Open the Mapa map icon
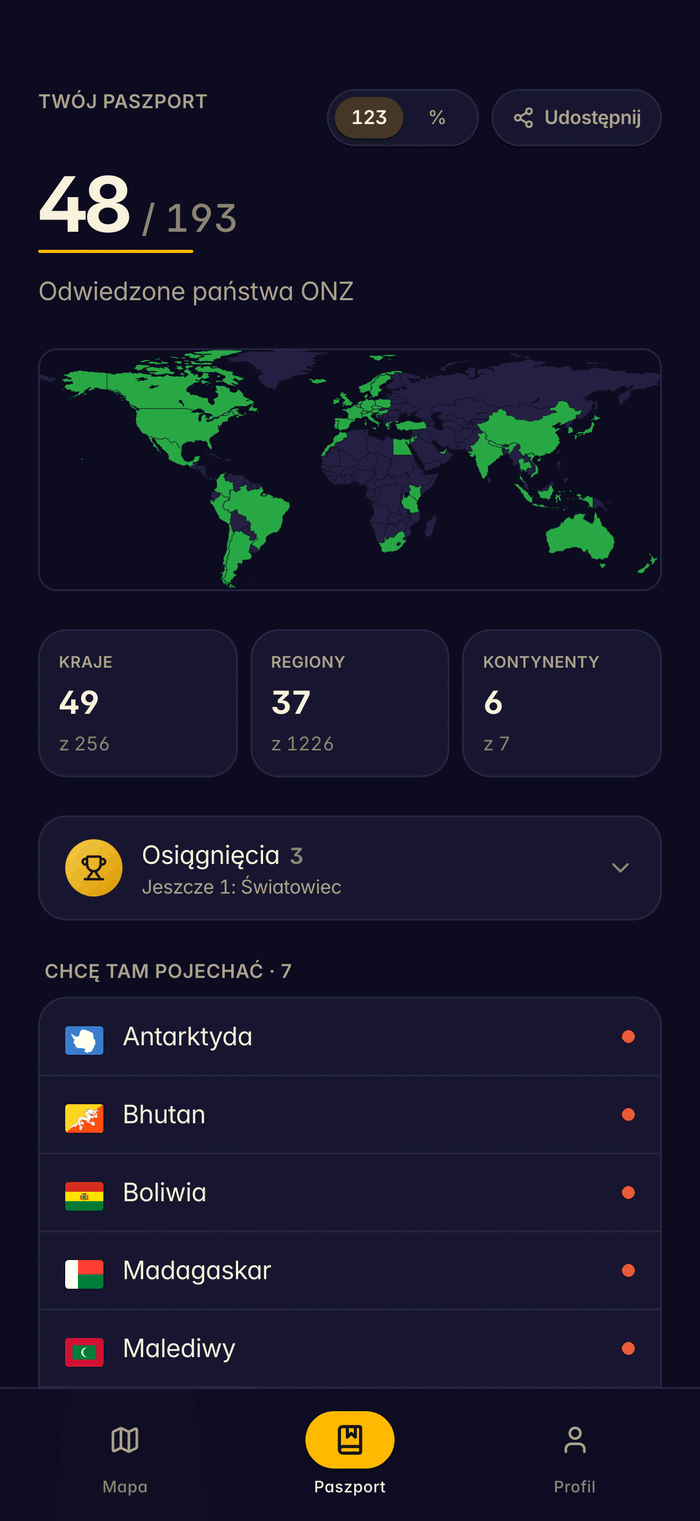Screen dimensions: 700x1521 coord(125,1440)
